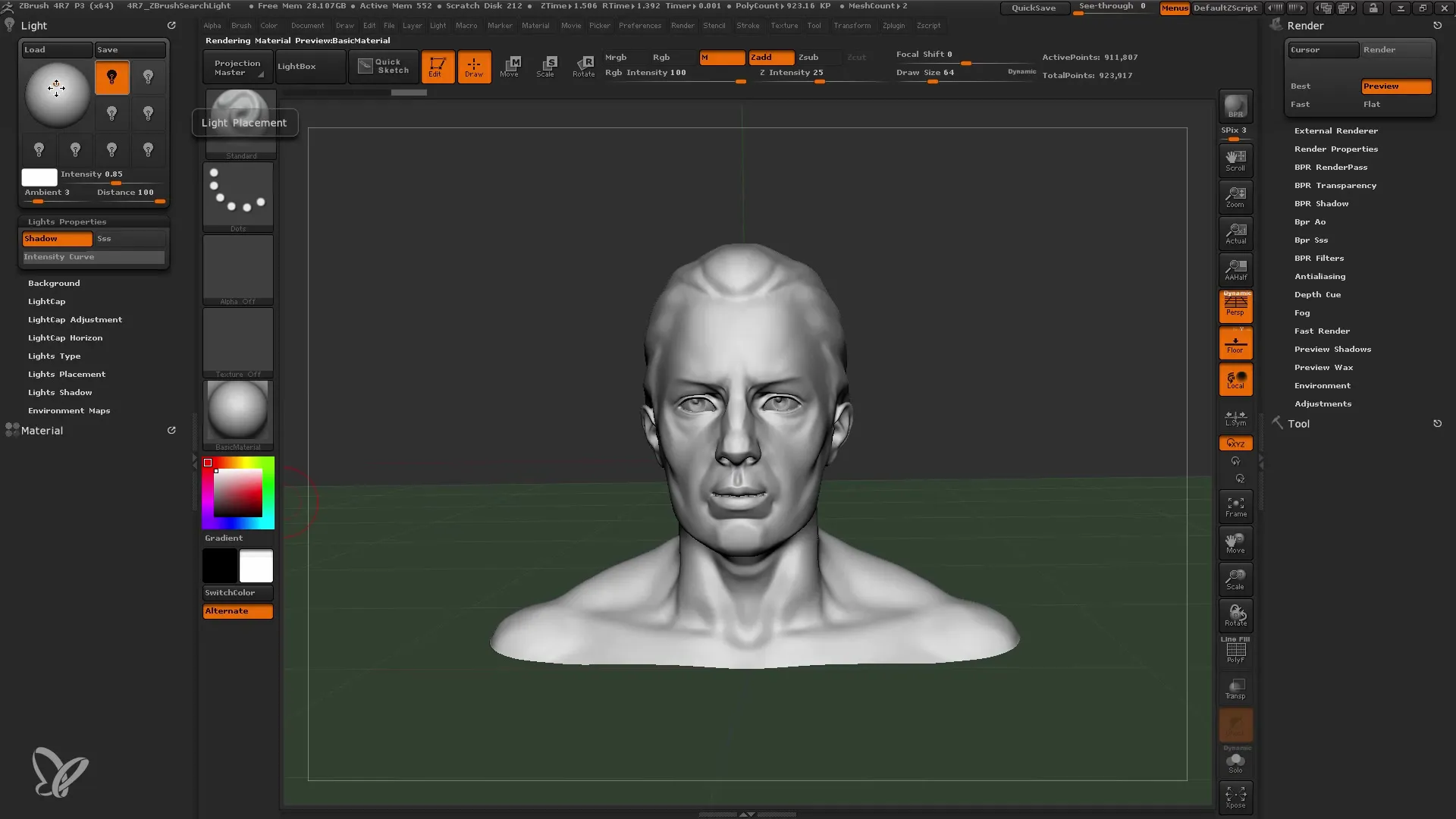Select the Scroll canvas tool
Image resolution: width=1456 pixels, height=819 pixels.
1235,160
